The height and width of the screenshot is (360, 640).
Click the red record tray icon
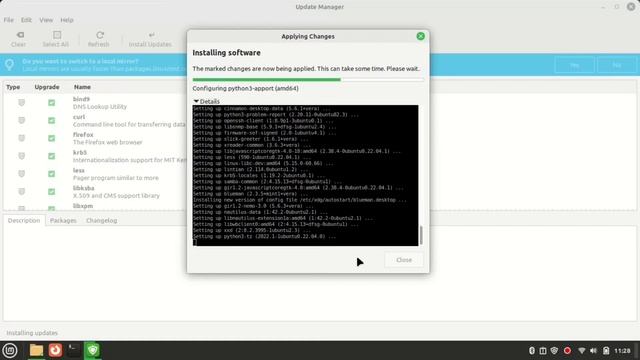click(567, 351)
